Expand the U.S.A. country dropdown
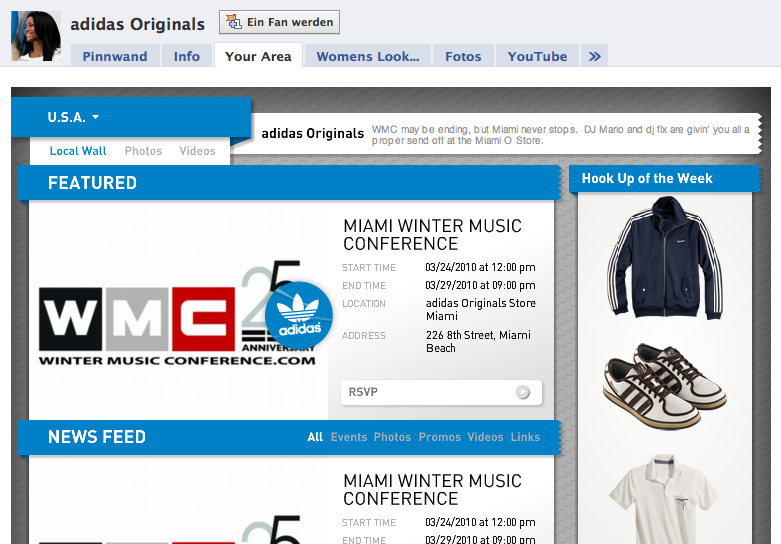 [73, 117]
